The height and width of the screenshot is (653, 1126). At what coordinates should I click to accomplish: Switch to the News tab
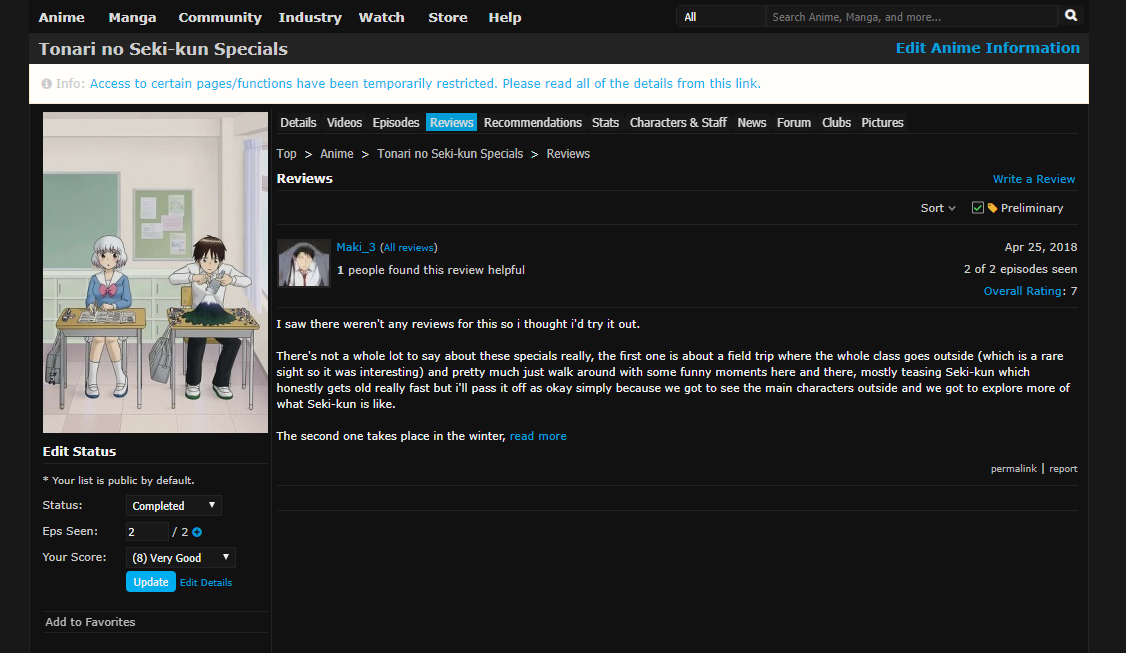[x=752, y=123]
